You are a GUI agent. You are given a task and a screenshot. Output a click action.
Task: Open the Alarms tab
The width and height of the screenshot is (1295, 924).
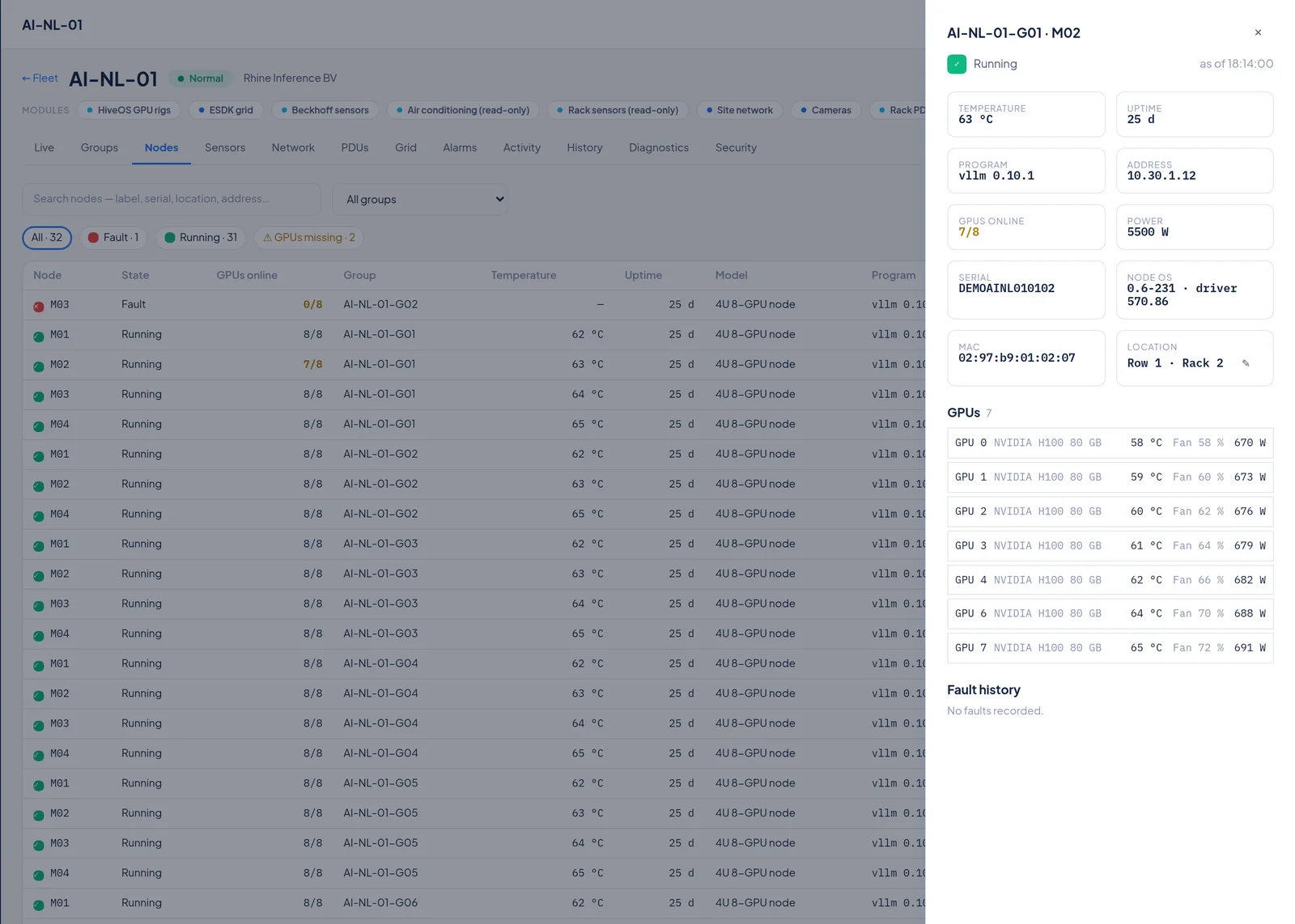[460, 148]
